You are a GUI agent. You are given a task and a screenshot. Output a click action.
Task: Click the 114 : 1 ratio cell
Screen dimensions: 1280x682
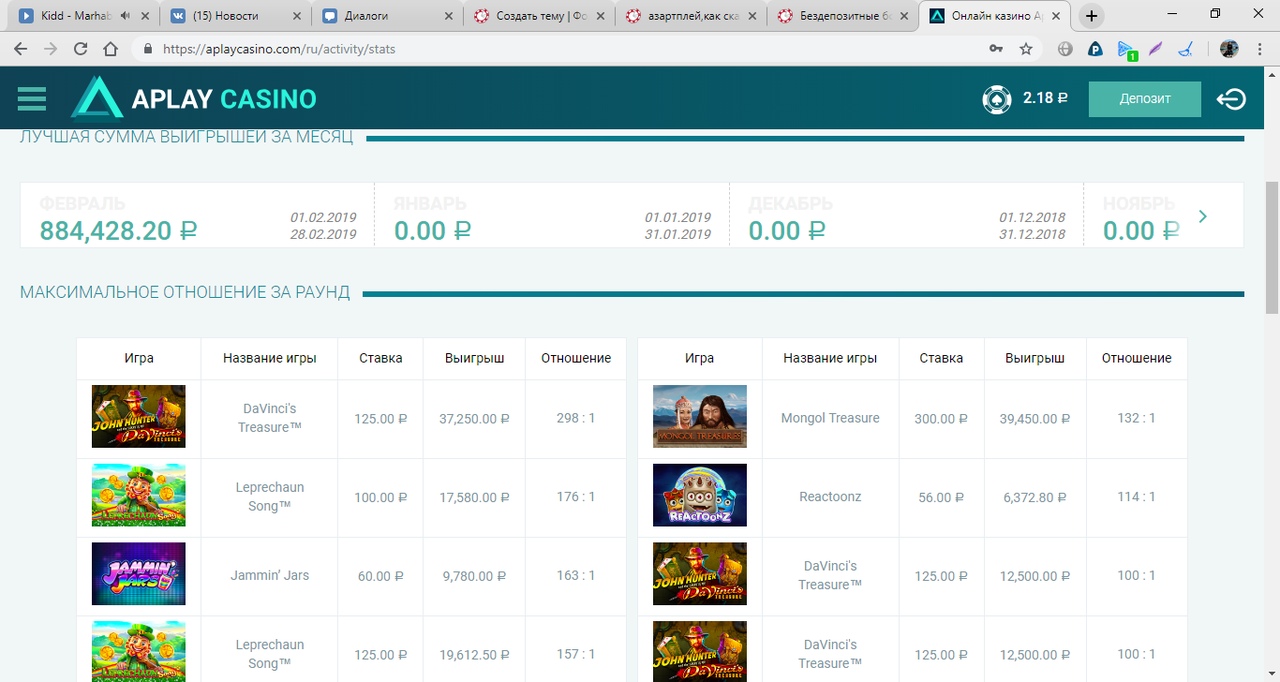1136,497
